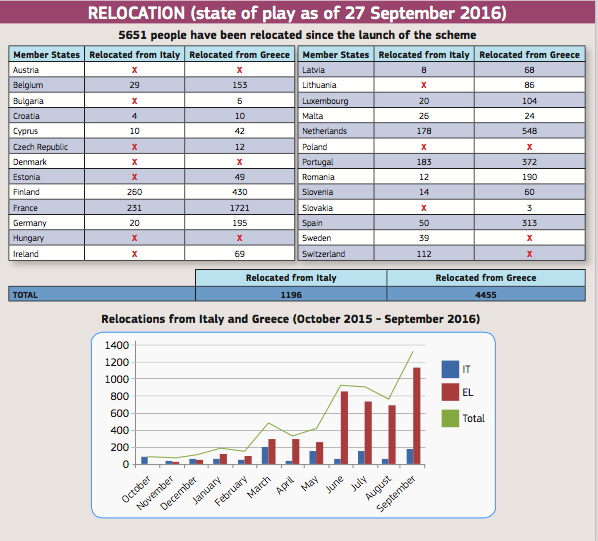
Task: Select the Netherlands row label
Action: click(325, 131)
